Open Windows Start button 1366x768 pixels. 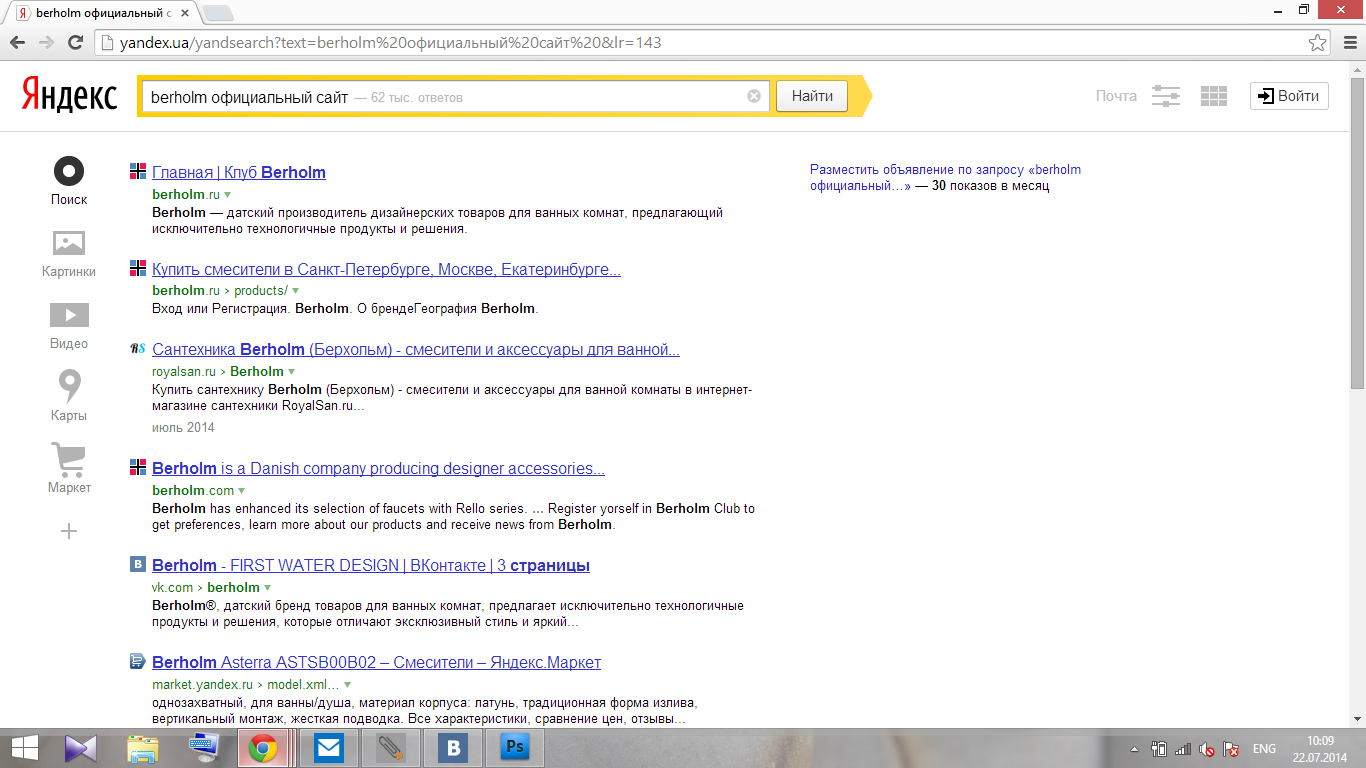pyautogui.click(x=24, y=747)
